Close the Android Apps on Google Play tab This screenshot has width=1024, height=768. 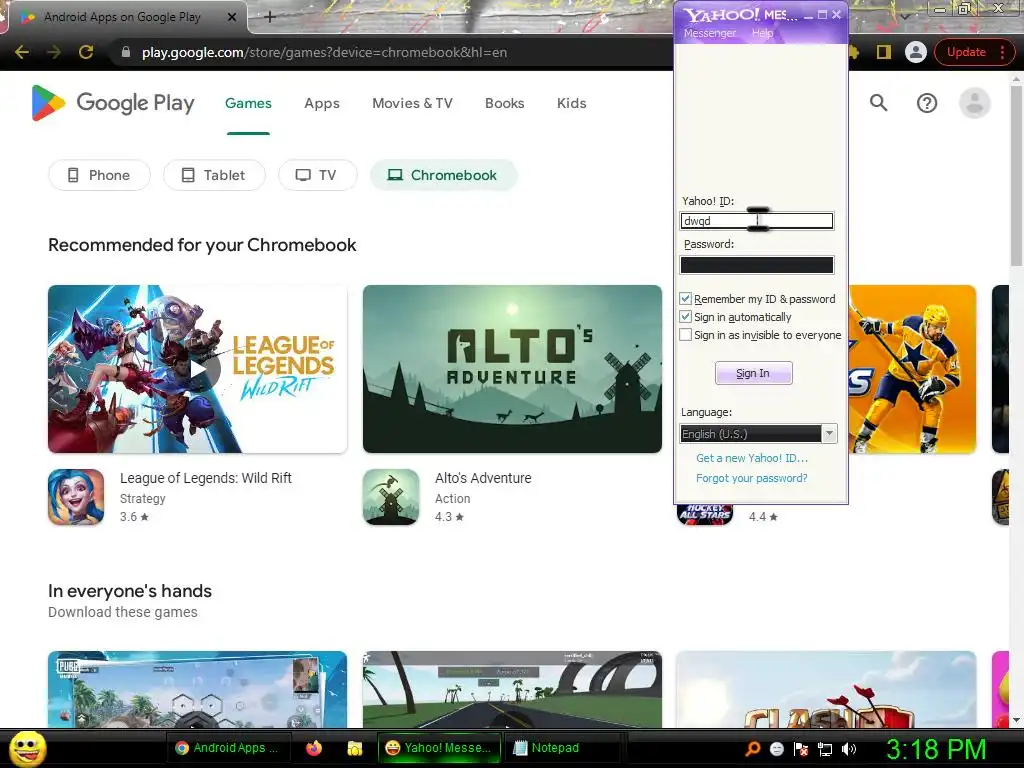coord(232,18)
